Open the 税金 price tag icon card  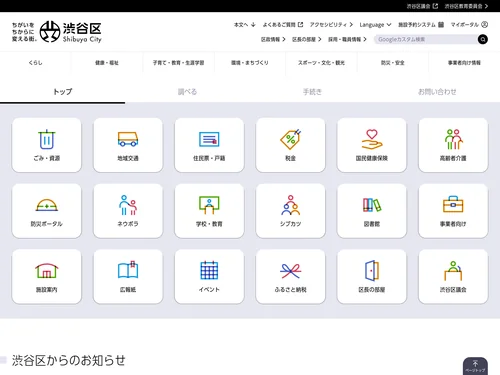pyautogui.click(x=291, y=145)
